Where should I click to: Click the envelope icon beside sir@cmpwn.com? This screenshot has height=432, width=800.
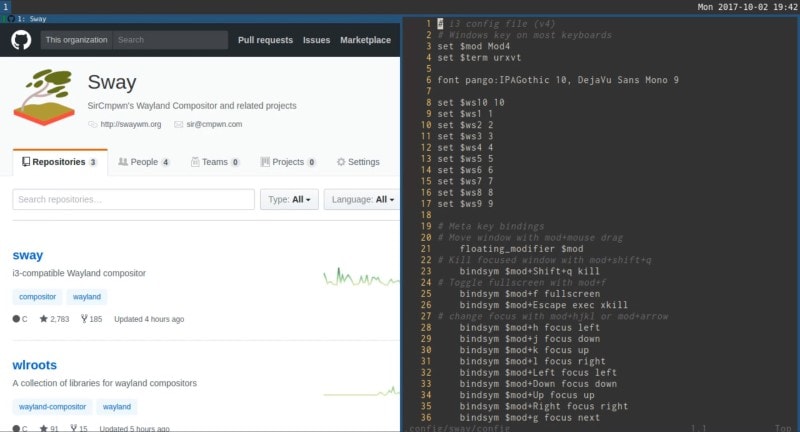[x=179, y=124]
